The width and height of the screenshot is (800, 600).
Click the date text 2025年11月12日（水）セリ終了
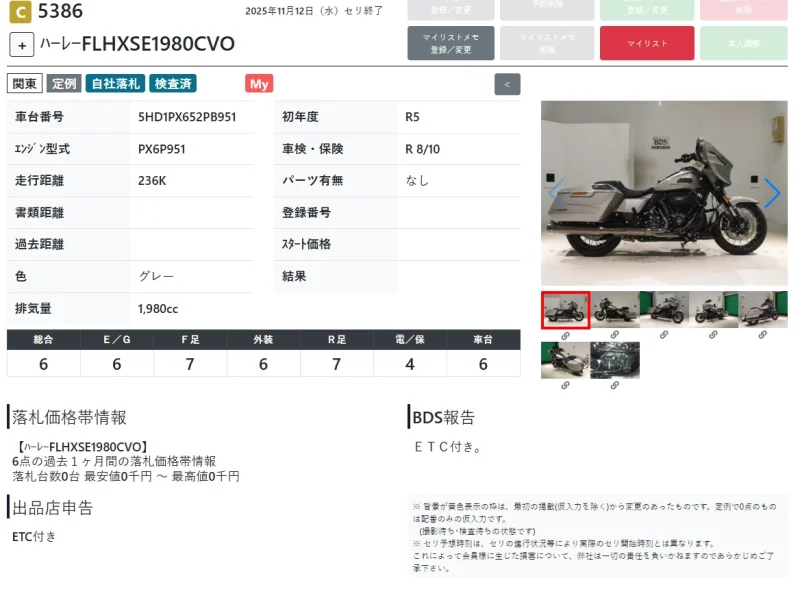click(314, 11)
